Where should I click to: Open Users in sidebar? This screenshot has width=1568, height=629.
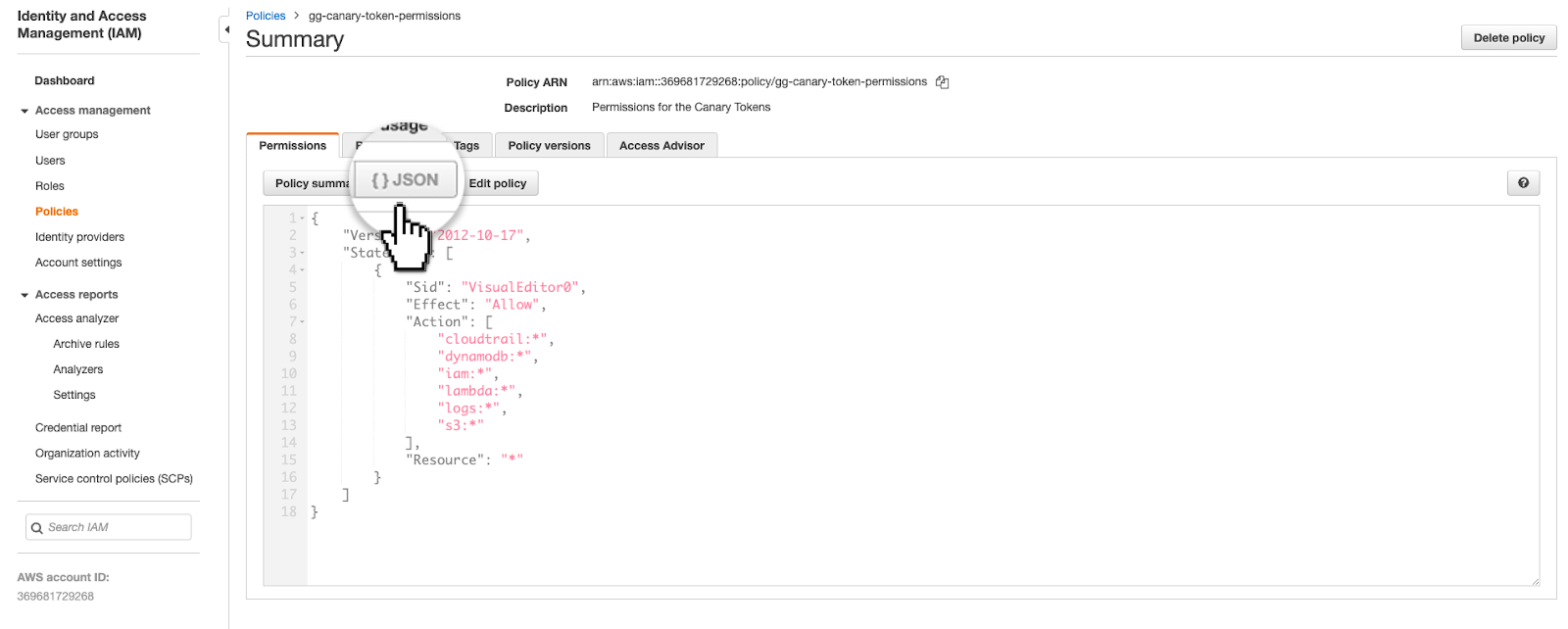click(50, 161)
